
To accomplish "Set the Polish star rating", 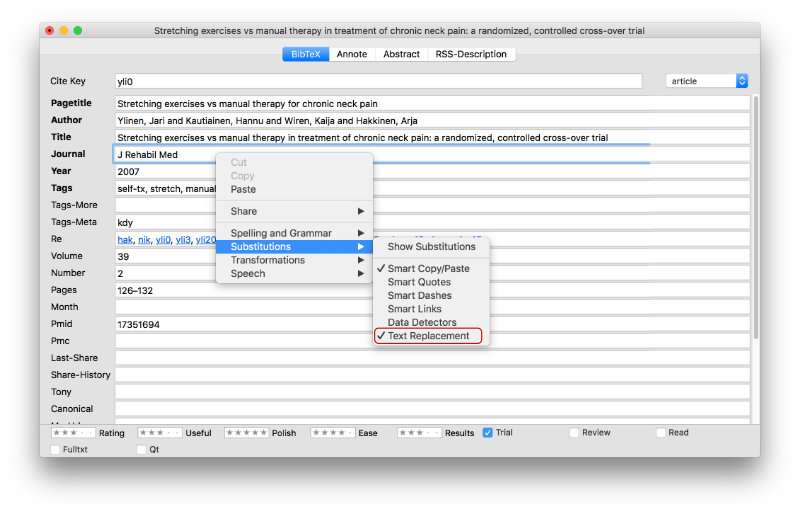I will [246, 433].
